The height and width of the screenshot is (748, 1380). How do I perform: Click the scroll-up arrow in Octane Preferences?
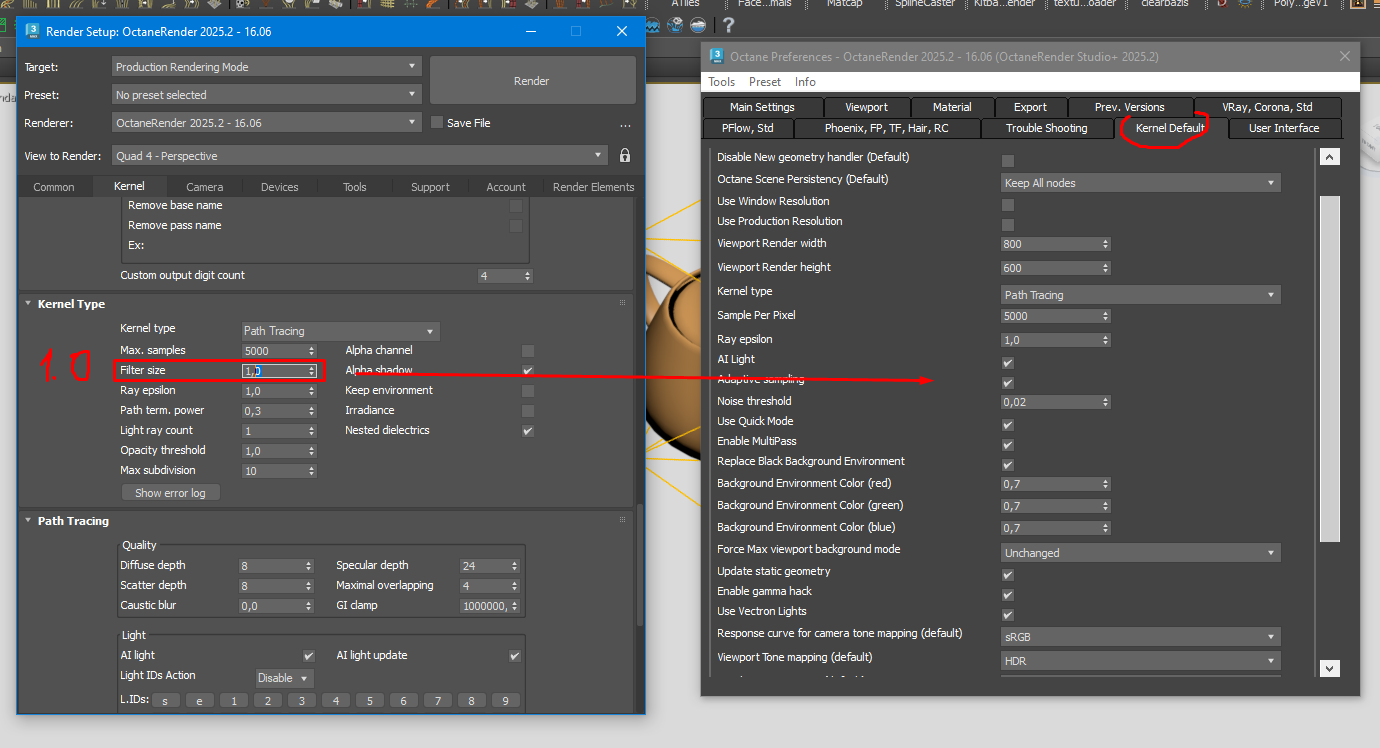pyautogui.click(x=1329, y=157)
